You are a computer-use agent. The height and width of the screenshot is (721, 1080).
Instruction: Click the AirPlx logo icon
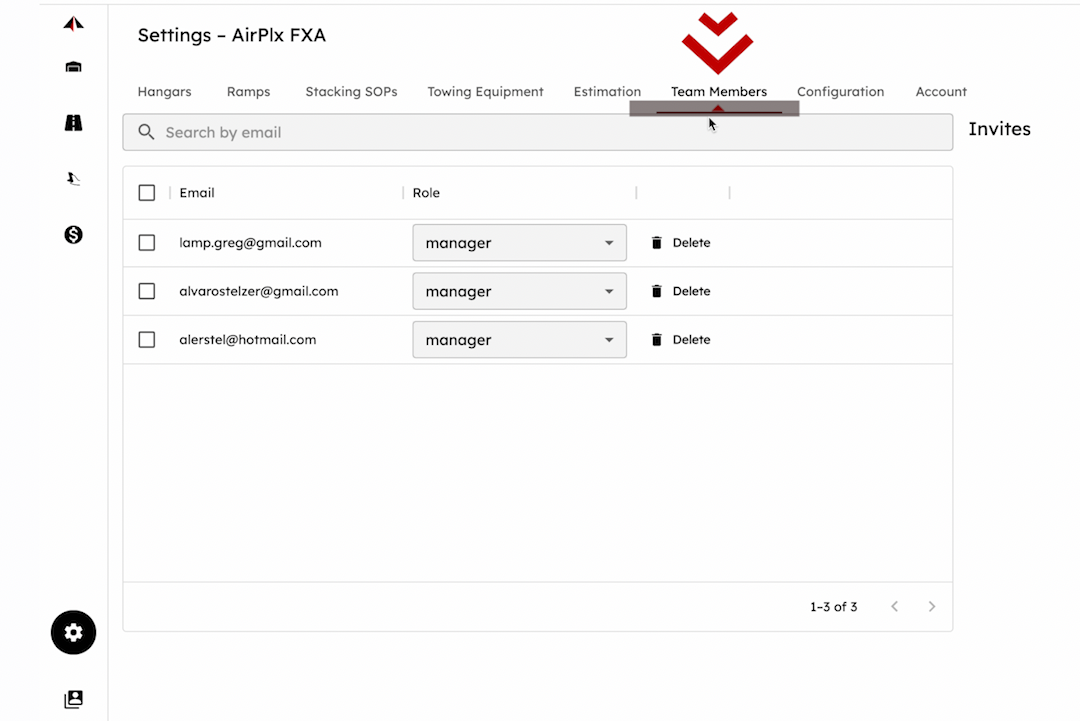[x=73, y=24]
